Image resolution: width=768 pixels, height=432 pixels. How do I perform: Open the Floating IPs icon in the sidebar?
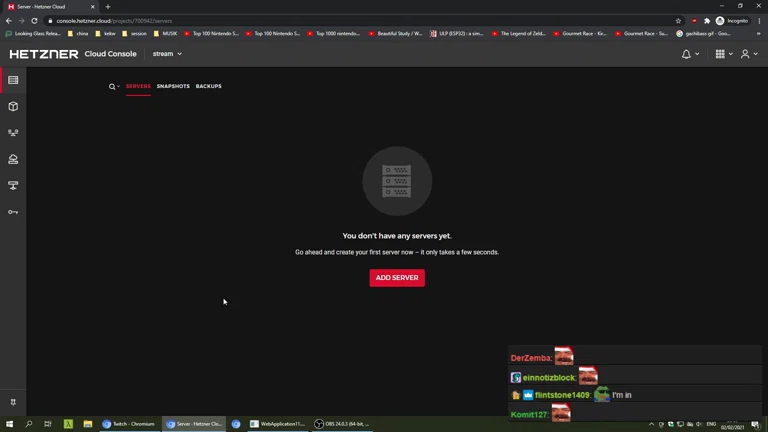(x=13, y=185)
